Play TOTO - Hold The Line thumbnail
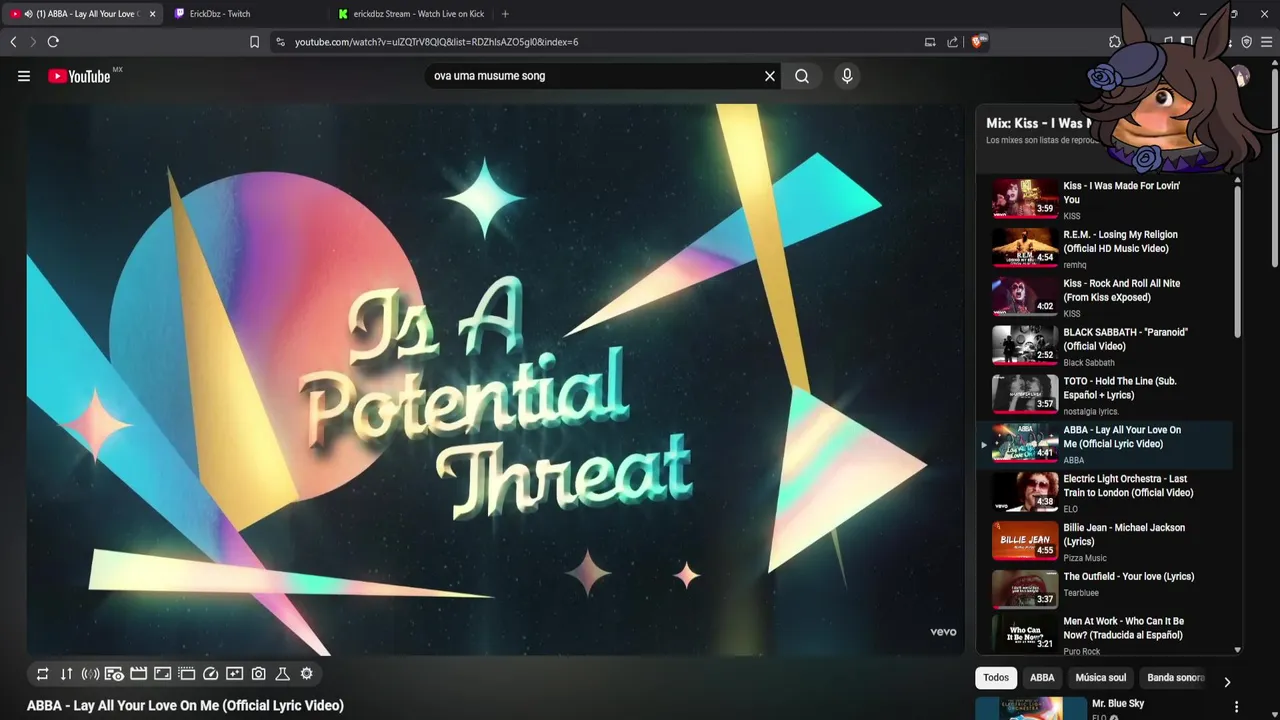Screen dimensions: 1280x720 pos(1024,394)
